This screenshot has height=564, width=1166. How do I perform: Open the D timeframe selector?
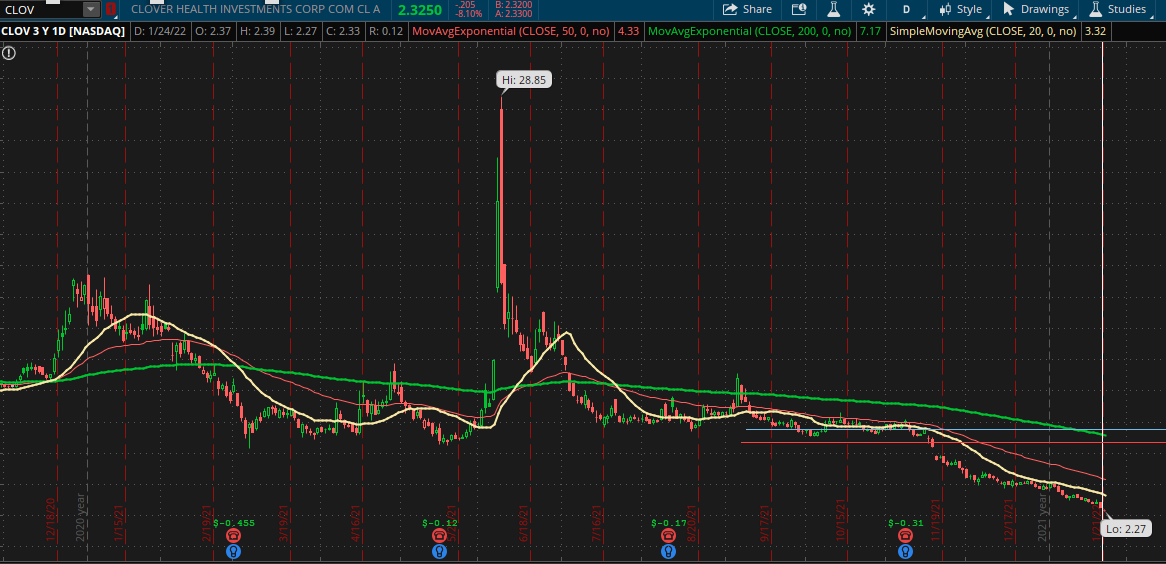908,10
